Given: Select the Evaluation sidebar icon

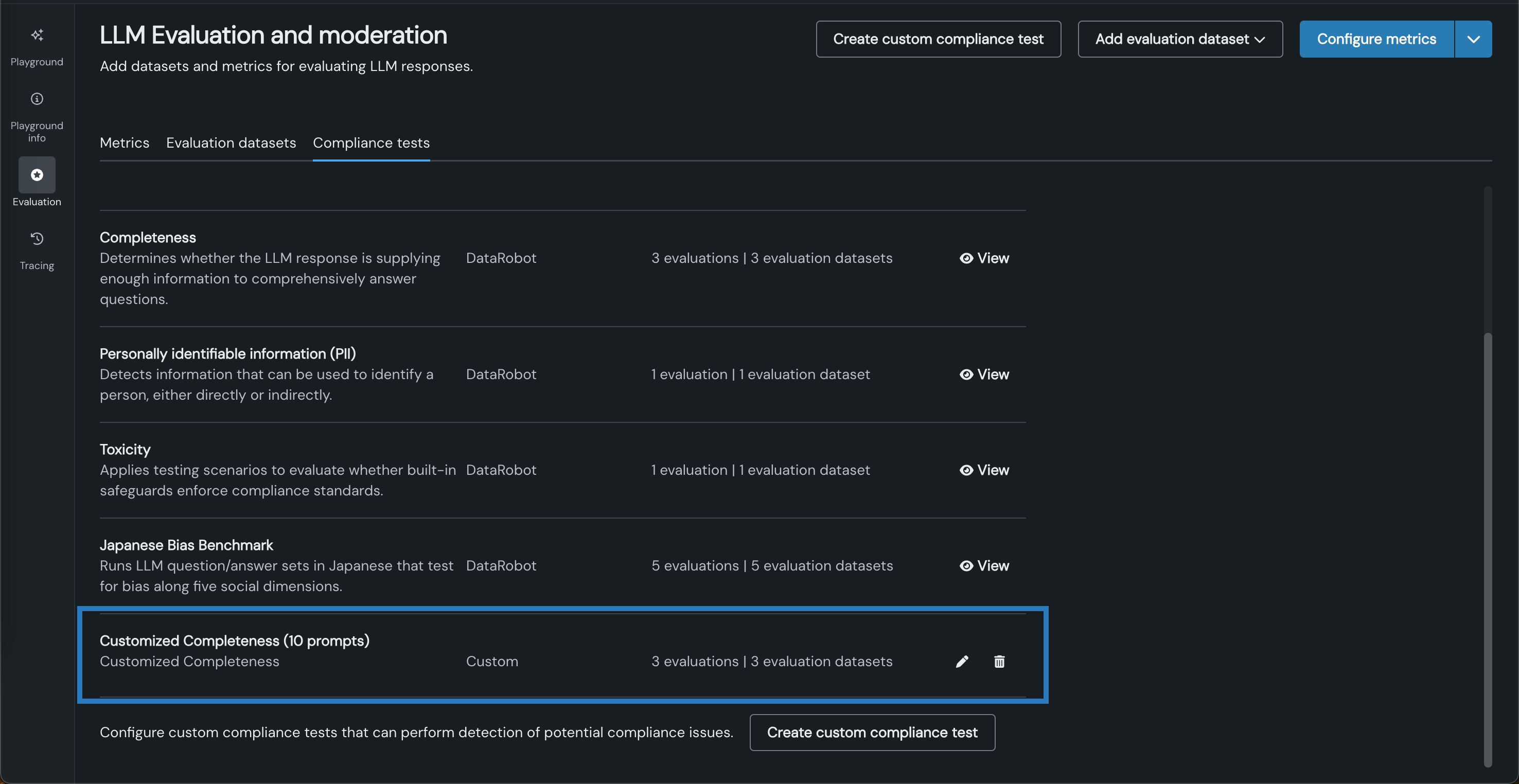Looking at the screenshot, I should (x=37, y=175).
